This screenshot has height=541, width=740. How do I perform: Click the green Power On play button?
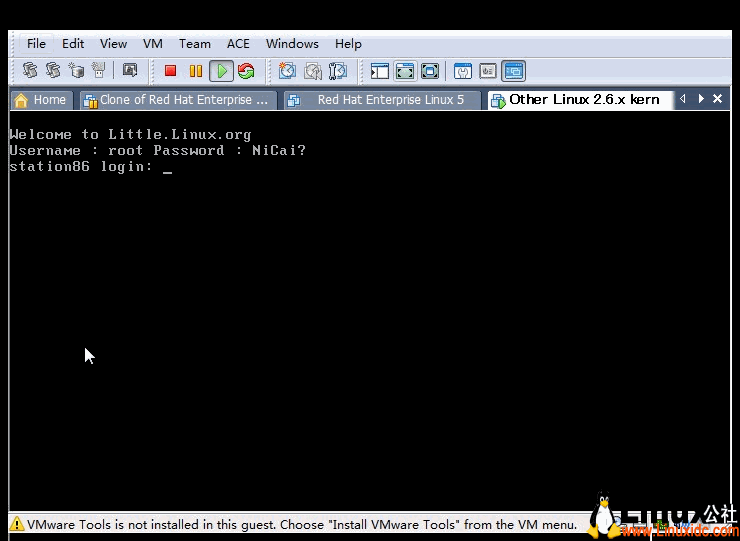(x=222, y=71)
